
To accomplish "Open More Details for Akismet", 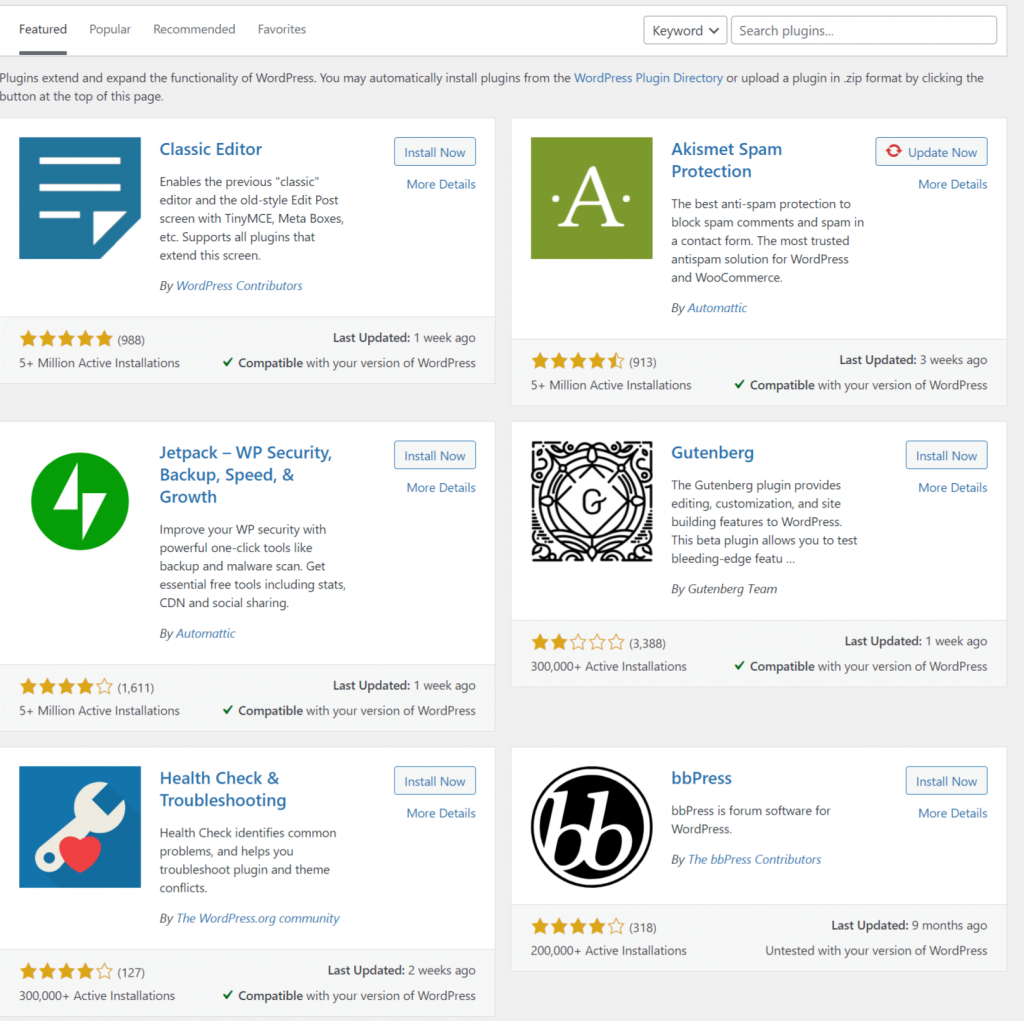I will pyautogui.click(x=952, y=184).
